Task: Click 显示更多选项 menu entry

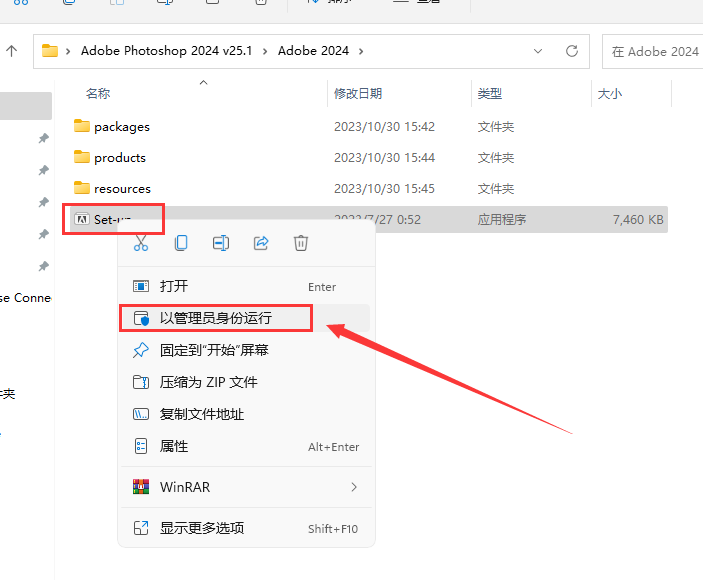Action: coord(246,528)
